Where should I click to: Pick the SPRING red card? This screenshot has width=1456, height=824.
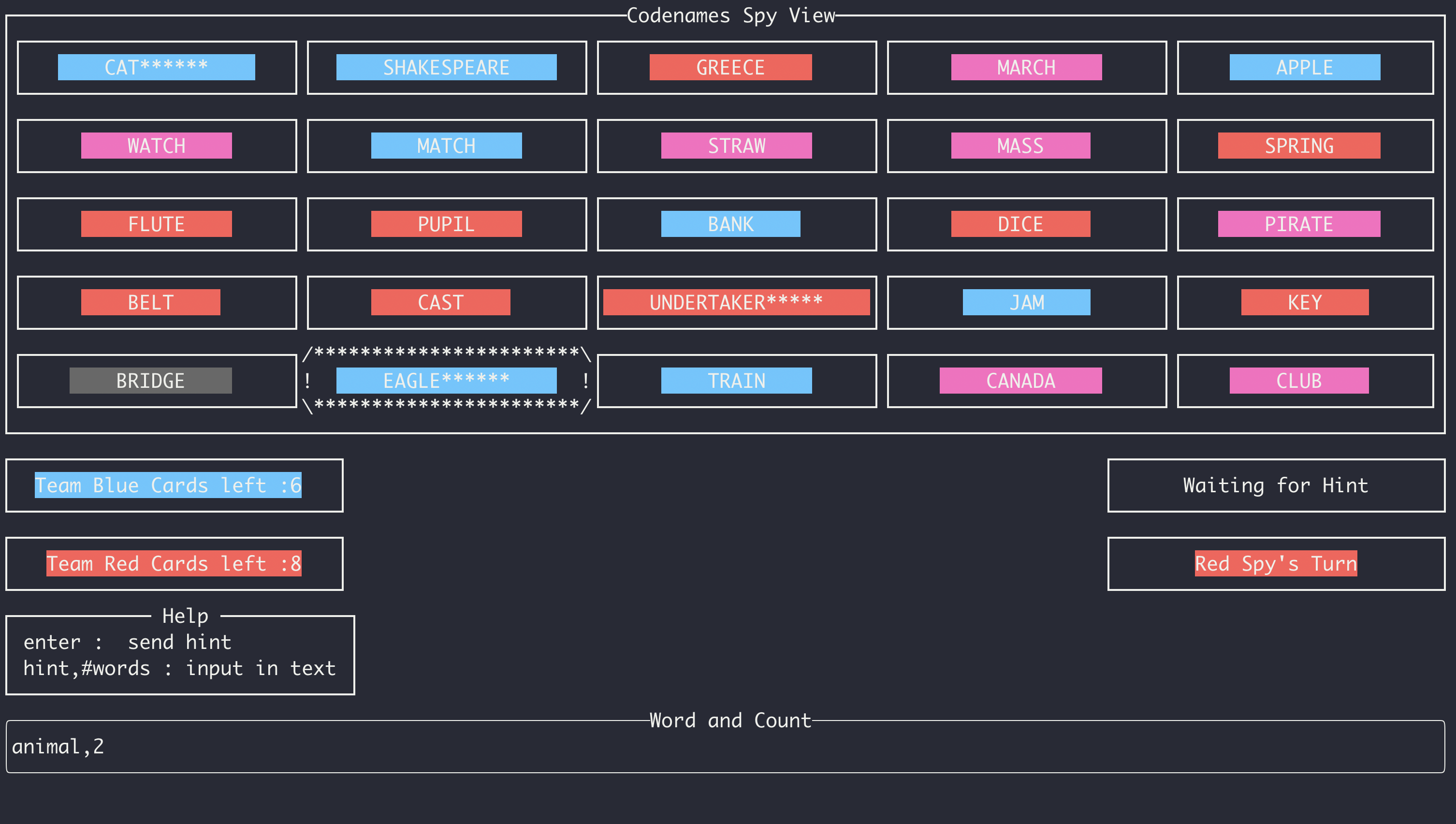(1306, 146)
